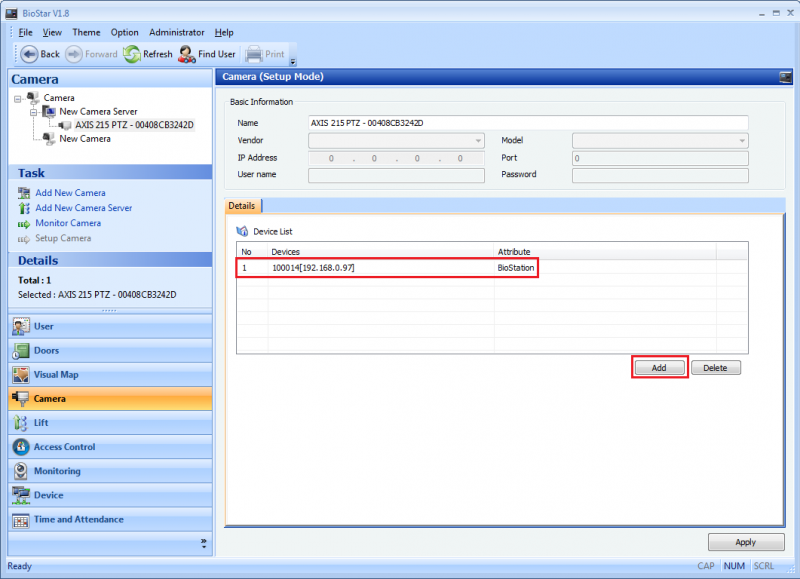Open the Time and Attendance section
The width and height of the screenshot is (800, 579).
(x=78, y=520)
